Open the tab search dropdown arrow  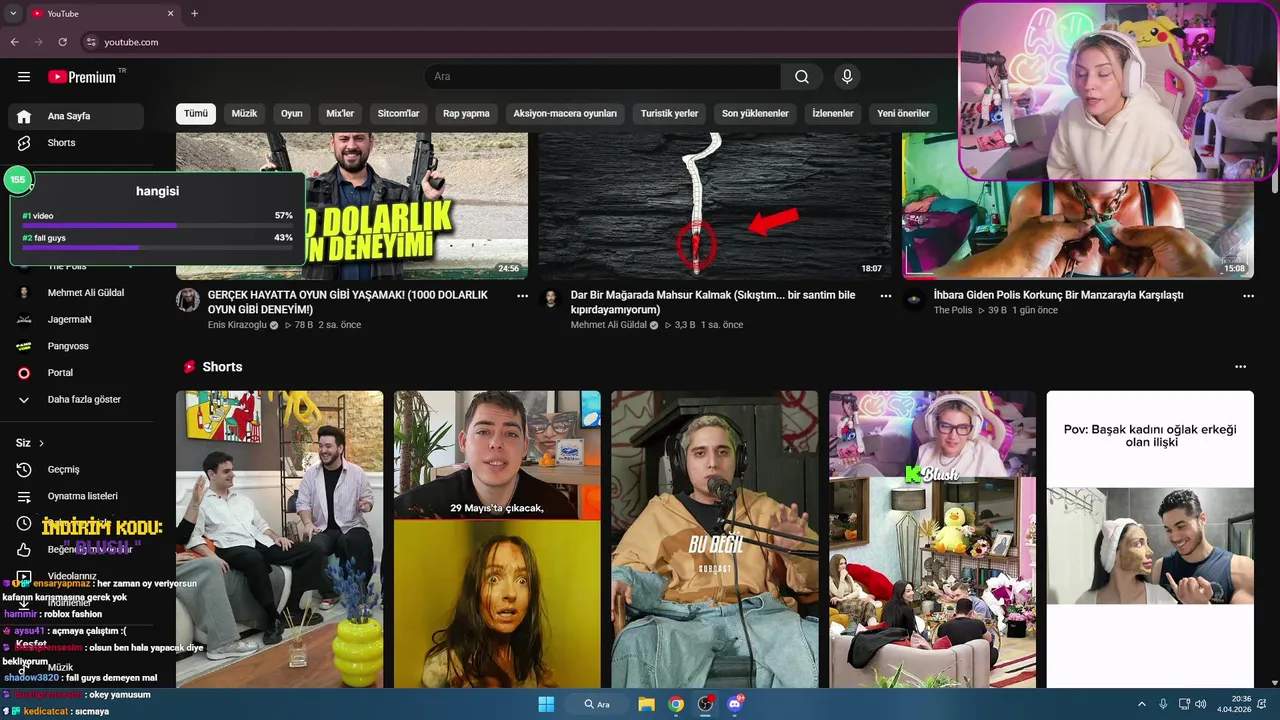13,14
